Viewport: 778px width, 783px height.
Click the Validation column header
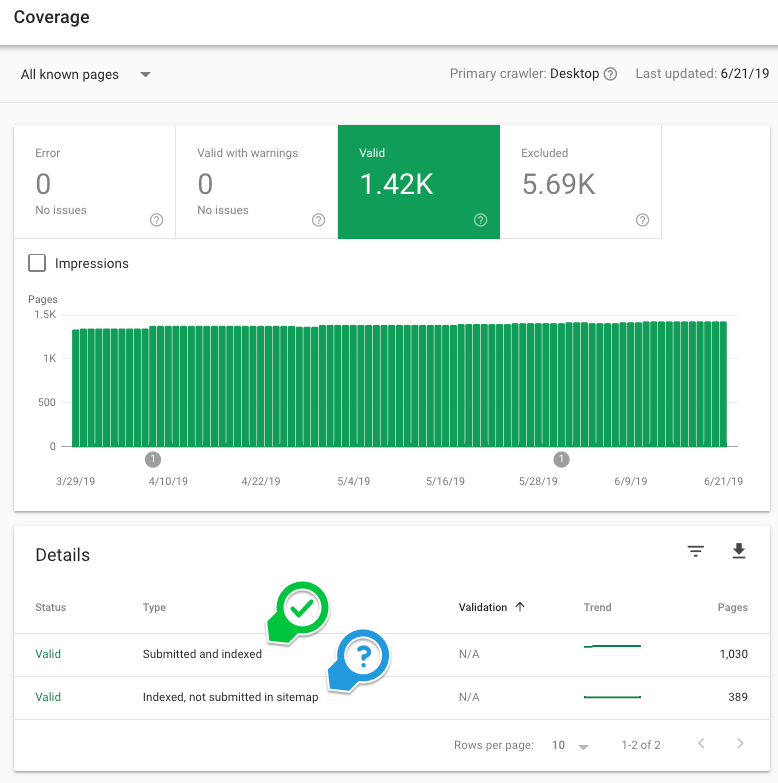click(x=482, y=607)
